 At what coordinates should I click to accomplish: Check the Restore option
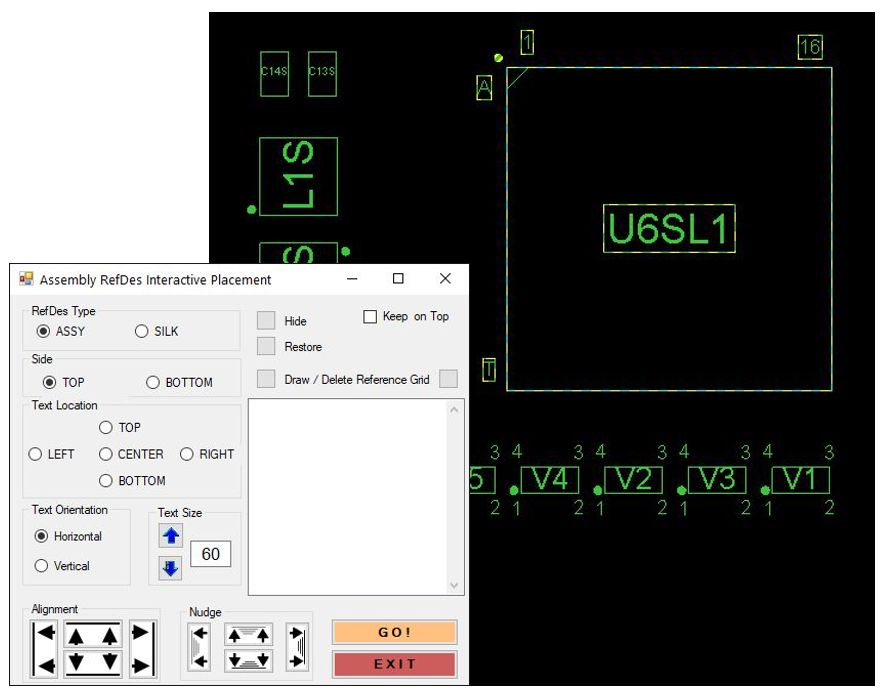(264, 347)
